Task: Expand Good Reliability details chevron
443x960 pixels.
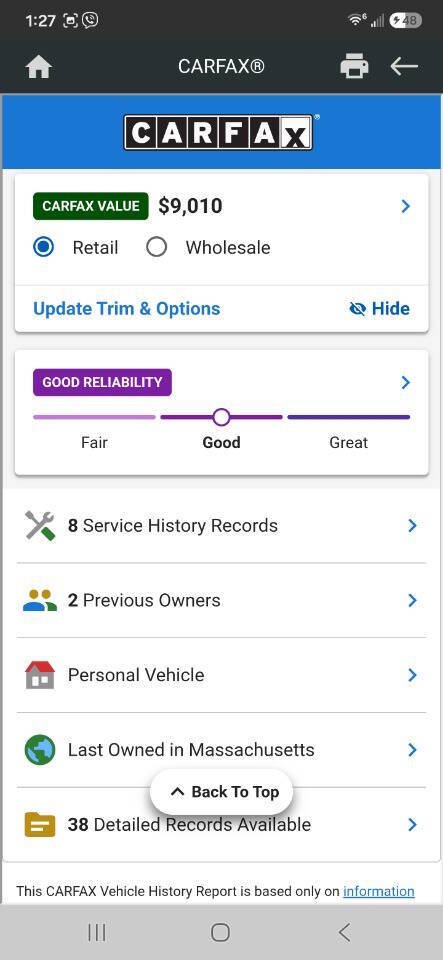Action: click(x=405, y=383)
